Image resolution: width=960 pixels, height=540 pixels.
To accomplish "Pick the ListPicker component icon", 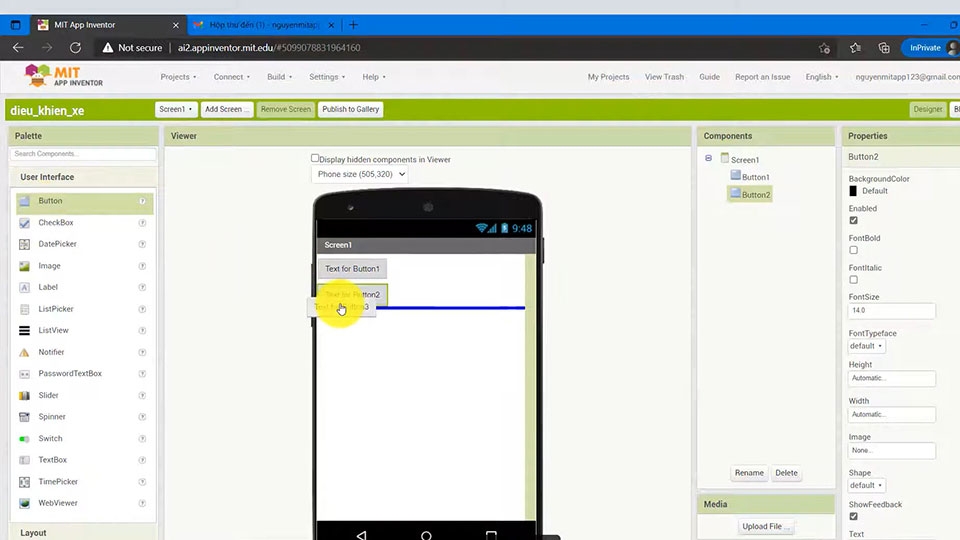I will (x=24, y=309).
